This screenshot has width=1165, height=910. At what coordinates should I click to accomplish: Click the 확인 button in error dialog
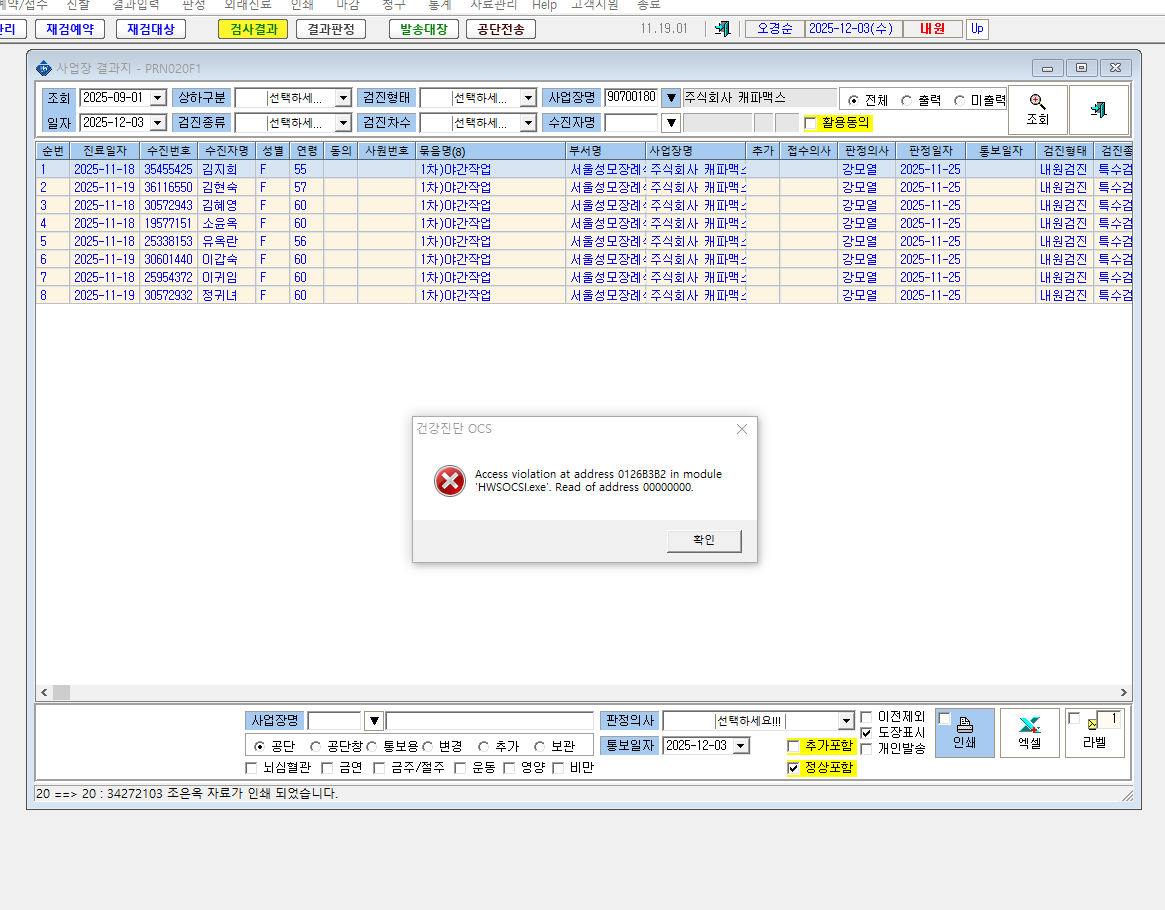pyautogui.click(x=704, y=540)
